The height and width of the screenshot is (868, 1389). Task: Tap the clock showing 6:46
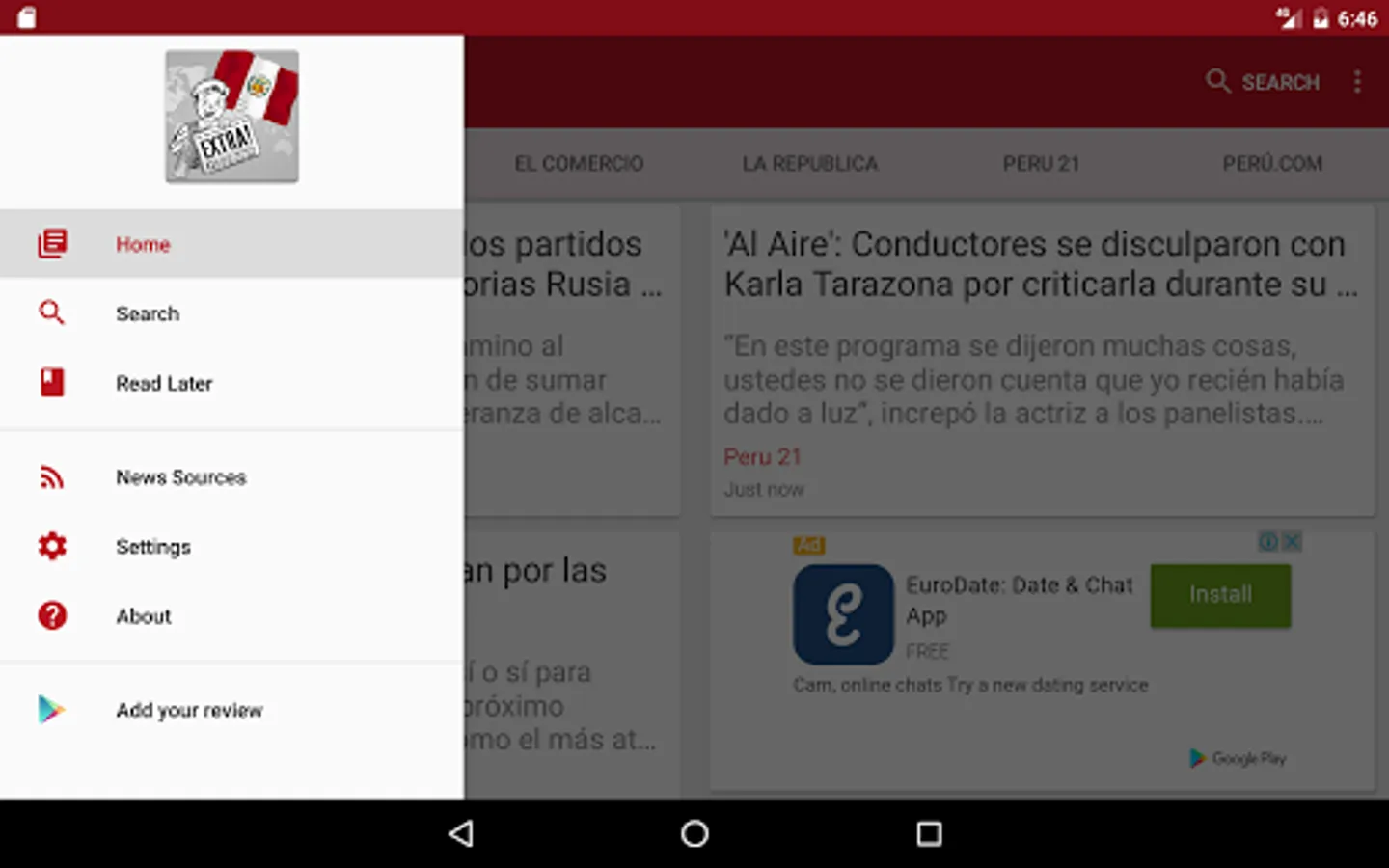(1357, 19)
